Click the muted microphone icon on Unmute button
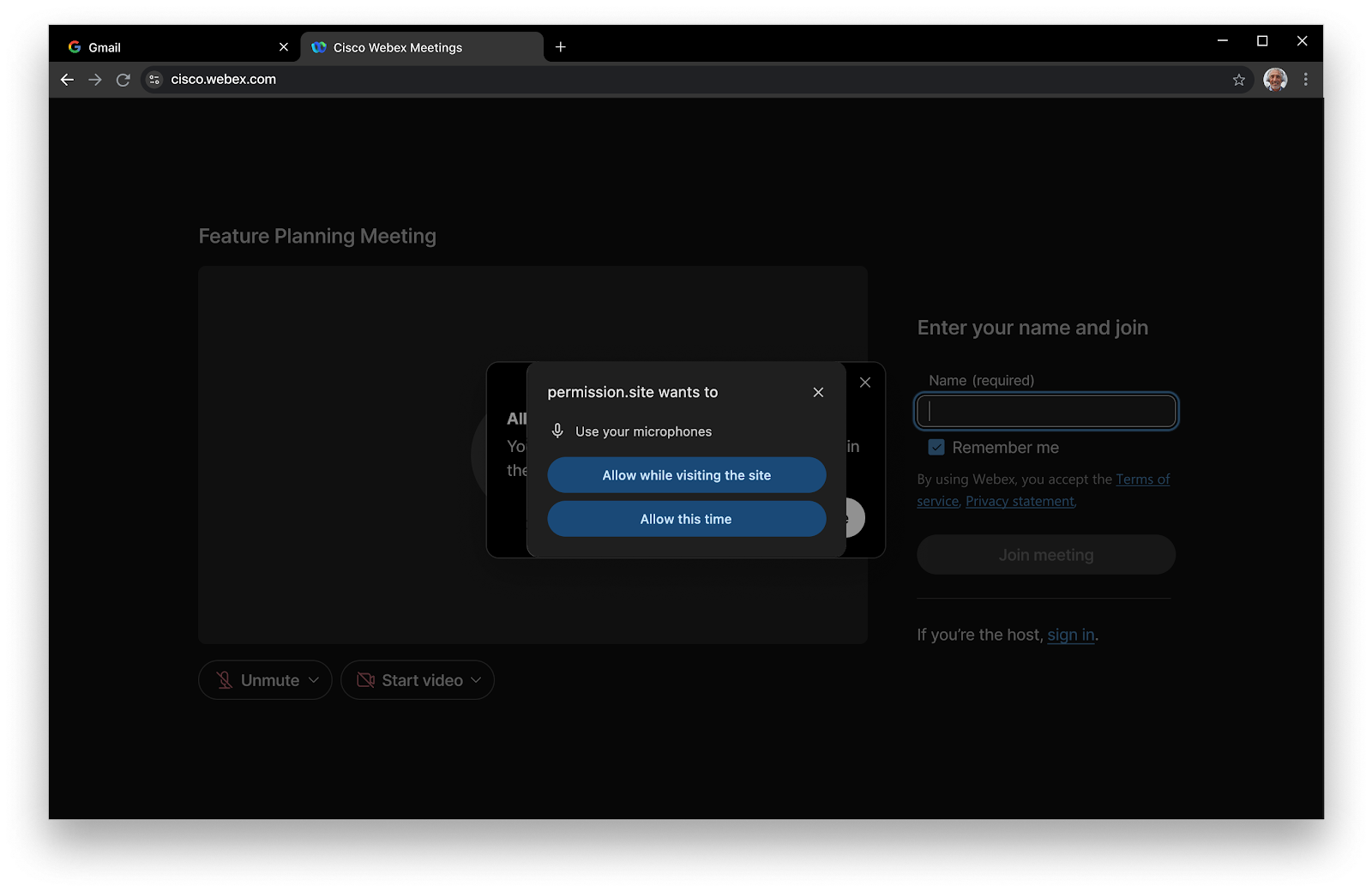Image resolution: width=1372 pixels, height=892 pixels. [224, 679]
